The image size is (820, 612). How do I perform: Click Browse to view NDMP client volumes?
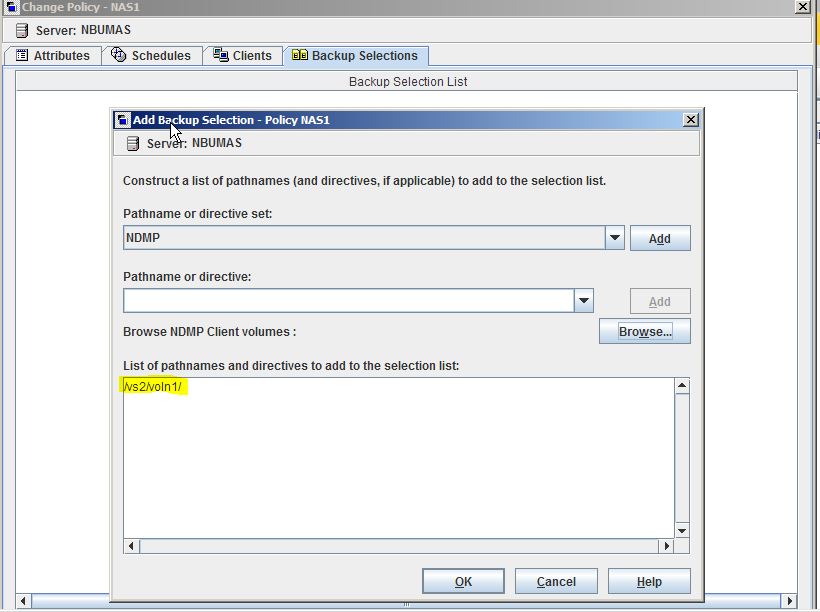pyautogui.click(x=644, y=331)
